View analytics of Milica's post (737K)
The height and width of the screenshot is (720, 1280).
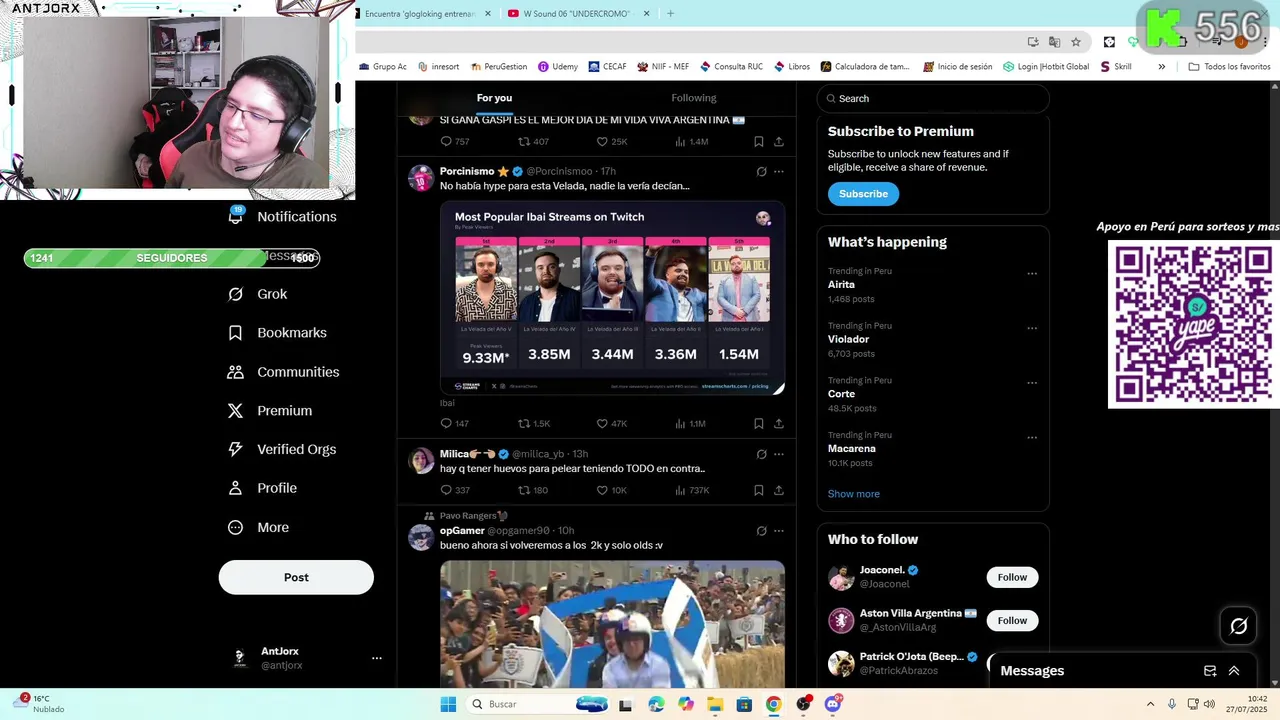click(693, 490)
